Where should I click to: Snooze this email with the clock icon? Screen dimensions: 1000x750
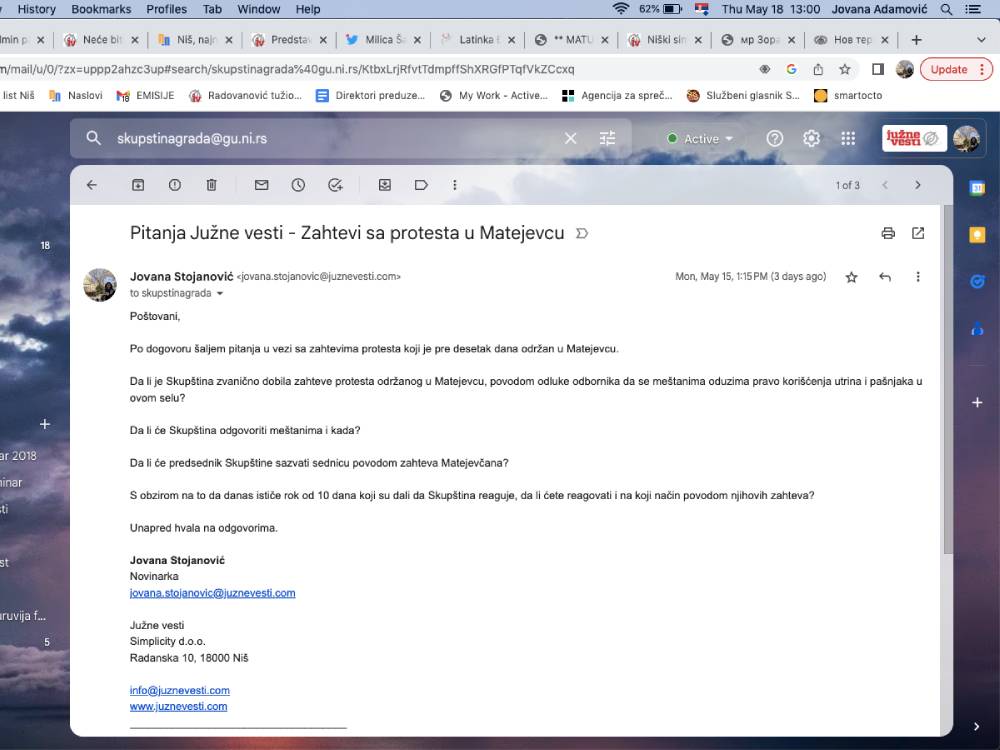[298, 185]
